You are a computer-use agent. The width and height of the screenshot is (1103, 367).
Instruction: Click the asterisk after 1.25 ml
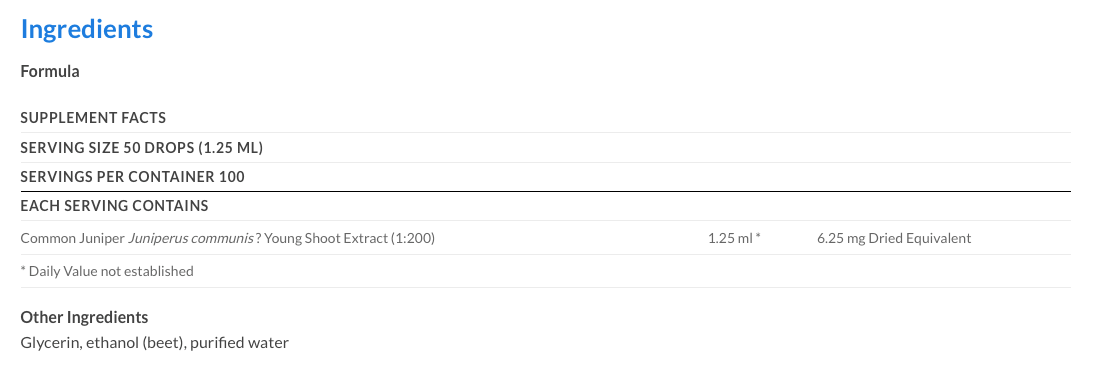(x=758, y=237)
